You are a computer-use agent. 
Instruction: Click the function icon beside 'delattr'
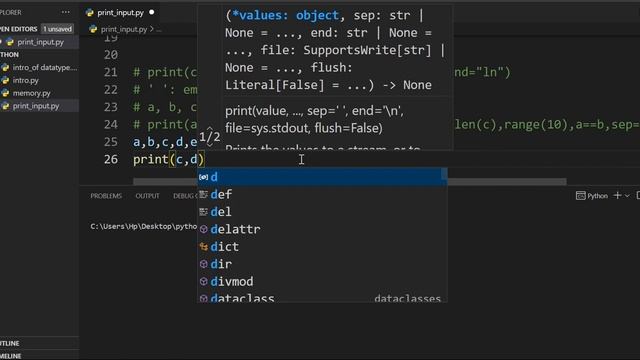click(x=203, y=229)
